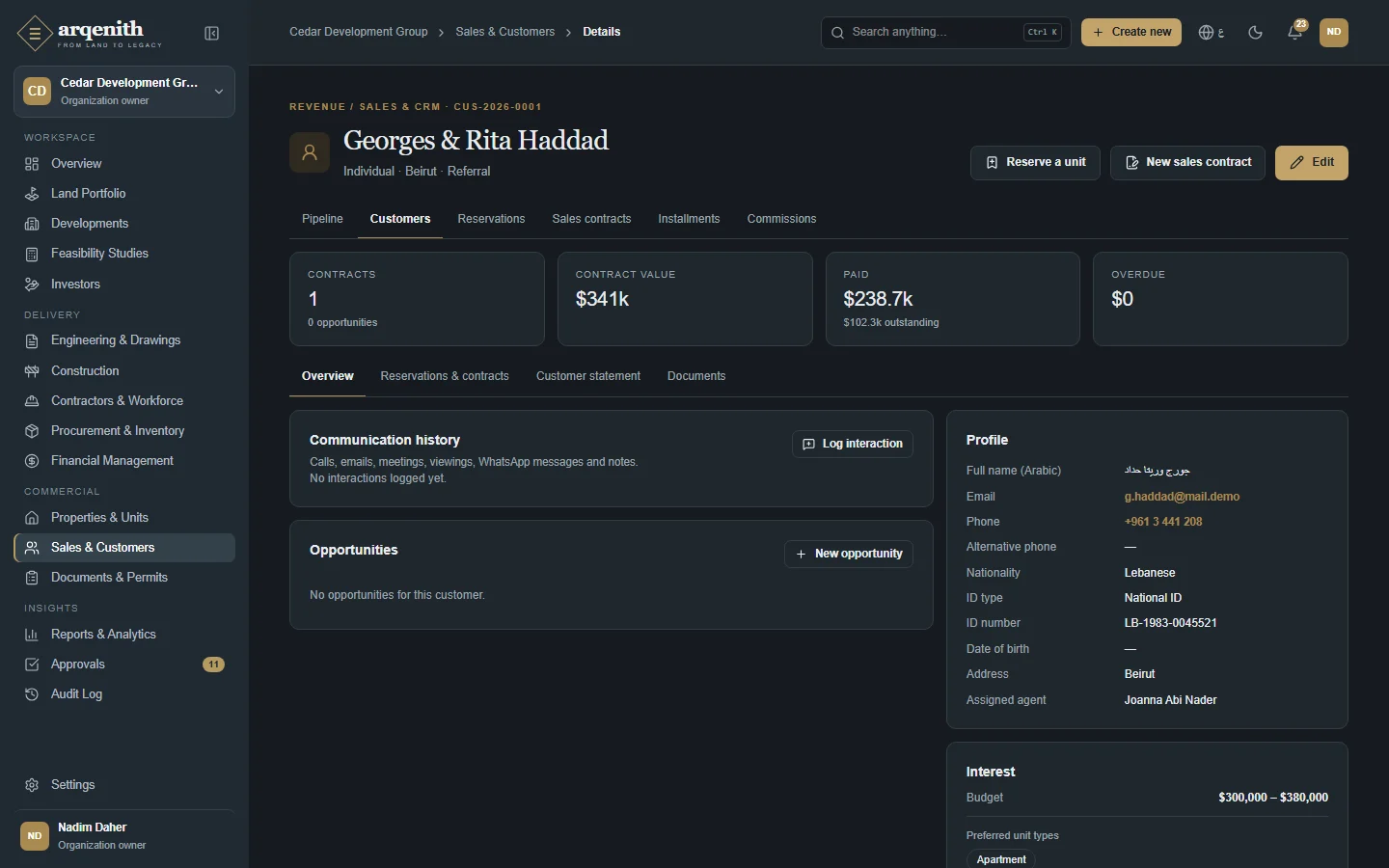Focus the Search anything field
This screenshot has width=1389, height=868.
pyautogui.click(x=945, y=32)
